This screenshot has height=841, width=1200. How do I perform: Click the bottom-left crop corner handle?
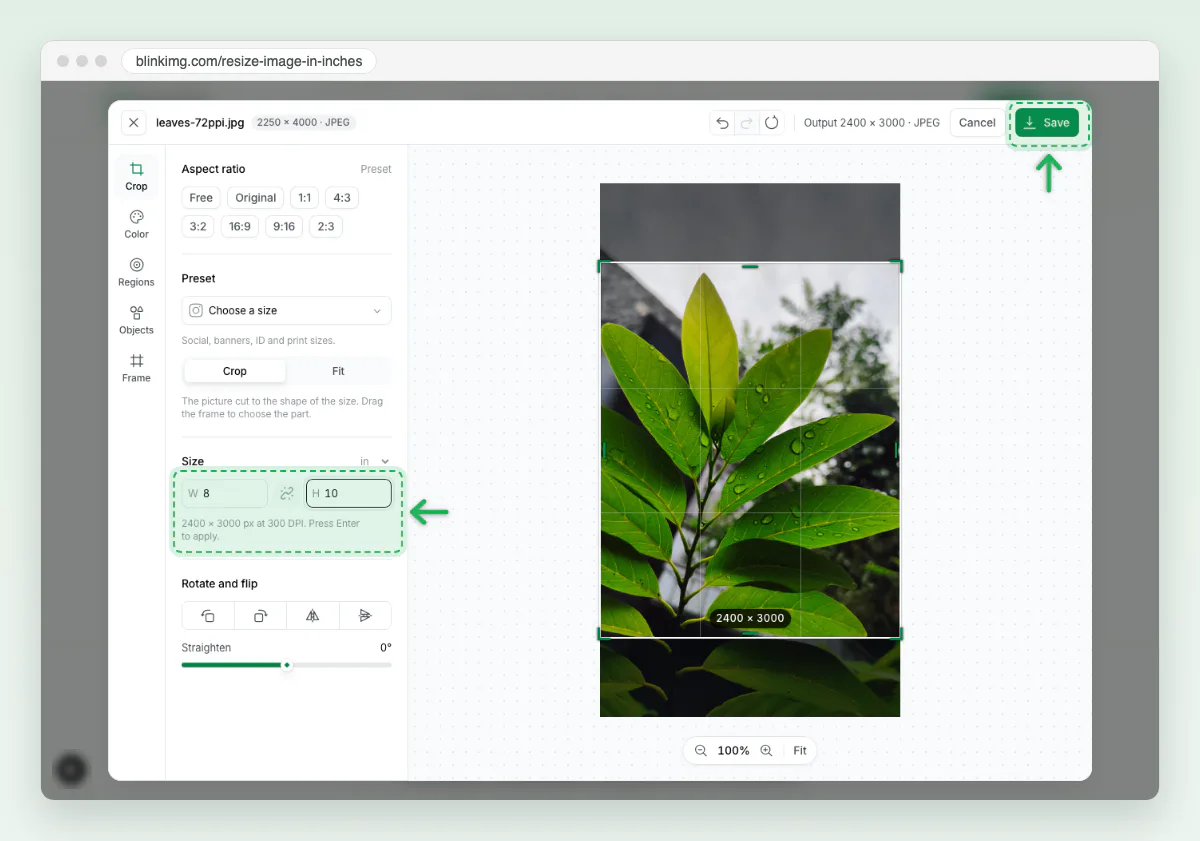(x=603, y=634)
